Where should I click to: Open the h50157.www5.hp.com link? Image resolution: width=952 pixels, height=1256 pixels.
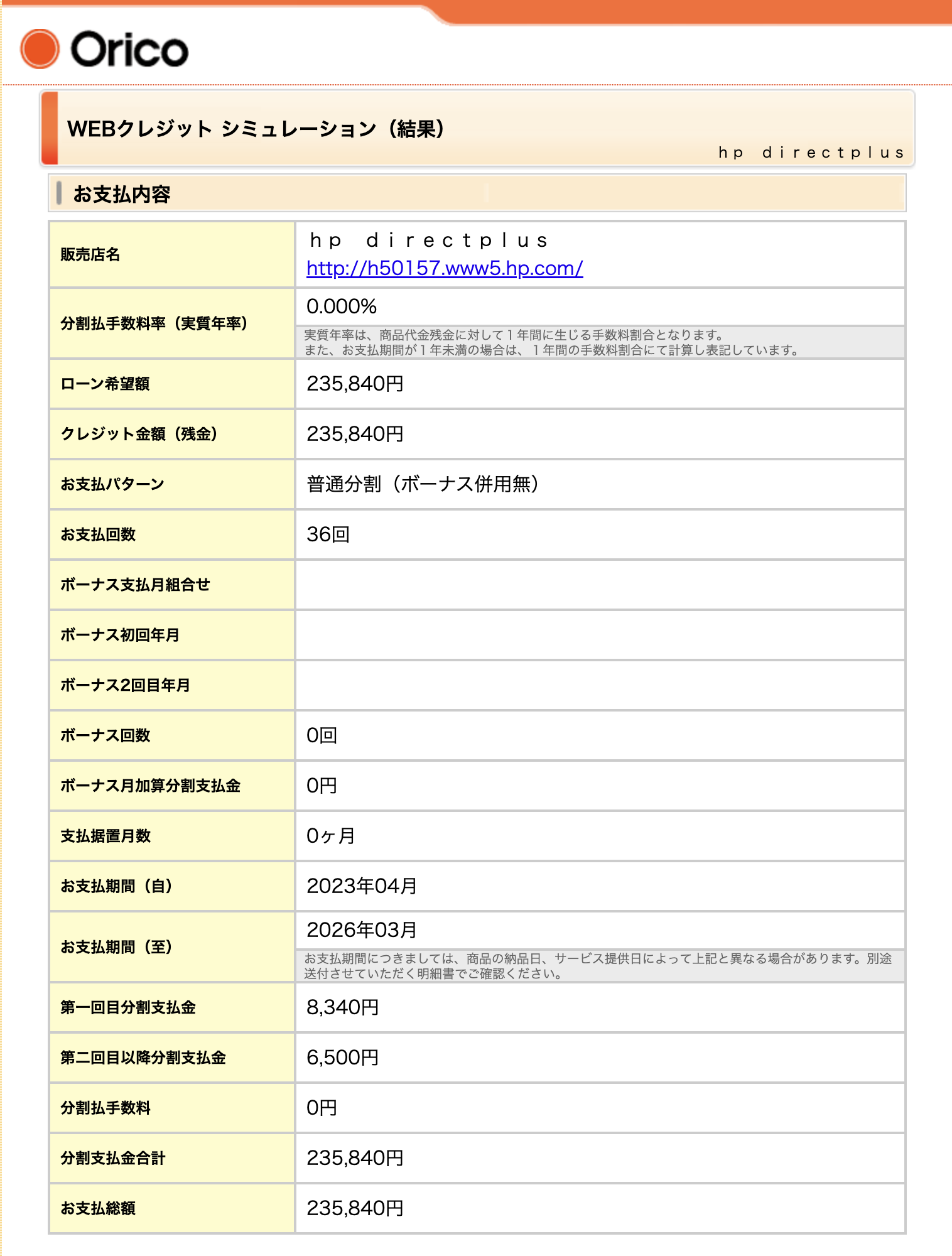pyautogui.click(x=445, y=268)
